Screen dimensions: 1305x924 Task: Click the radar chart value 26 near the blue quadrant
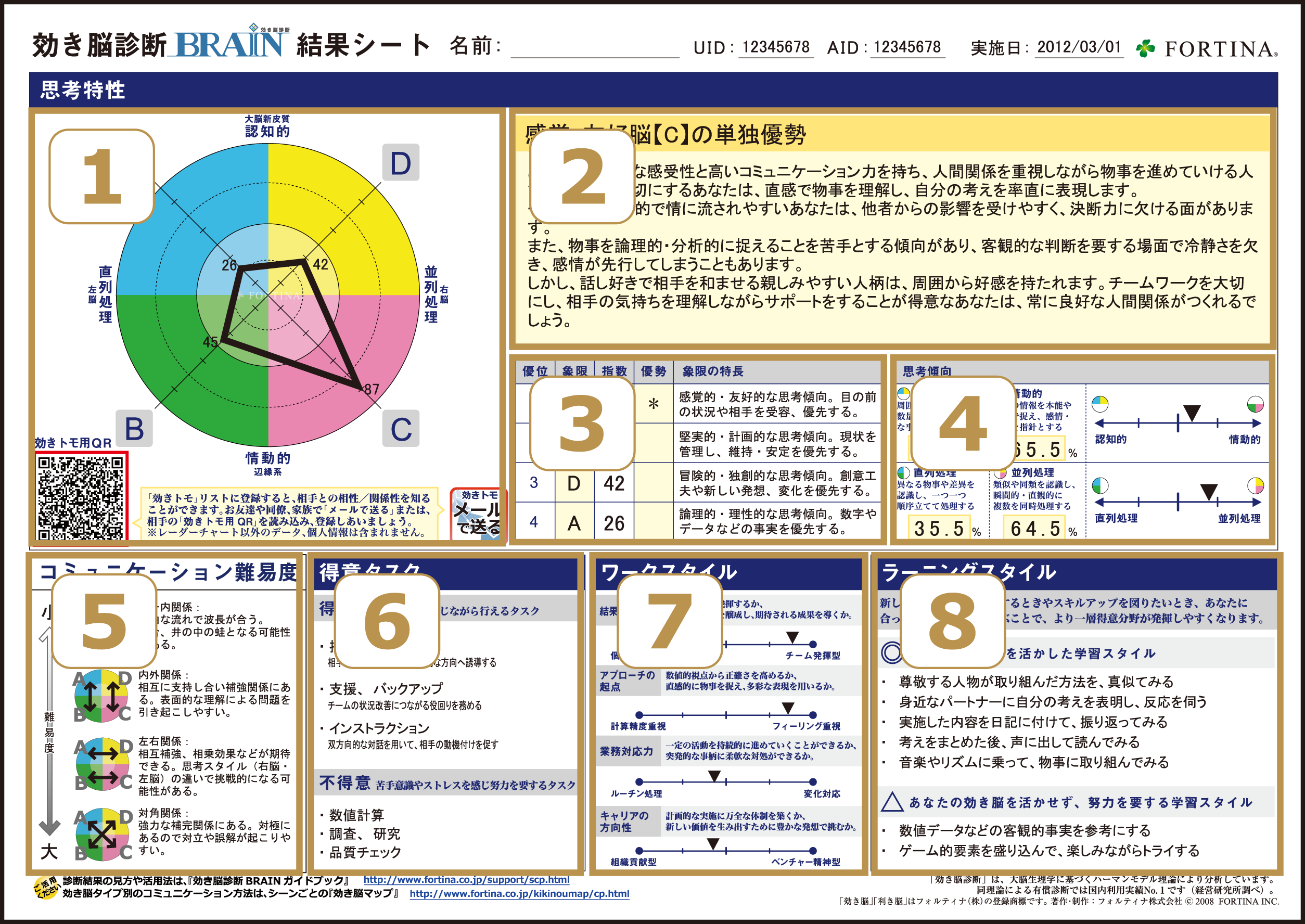(x=229, y=265)
